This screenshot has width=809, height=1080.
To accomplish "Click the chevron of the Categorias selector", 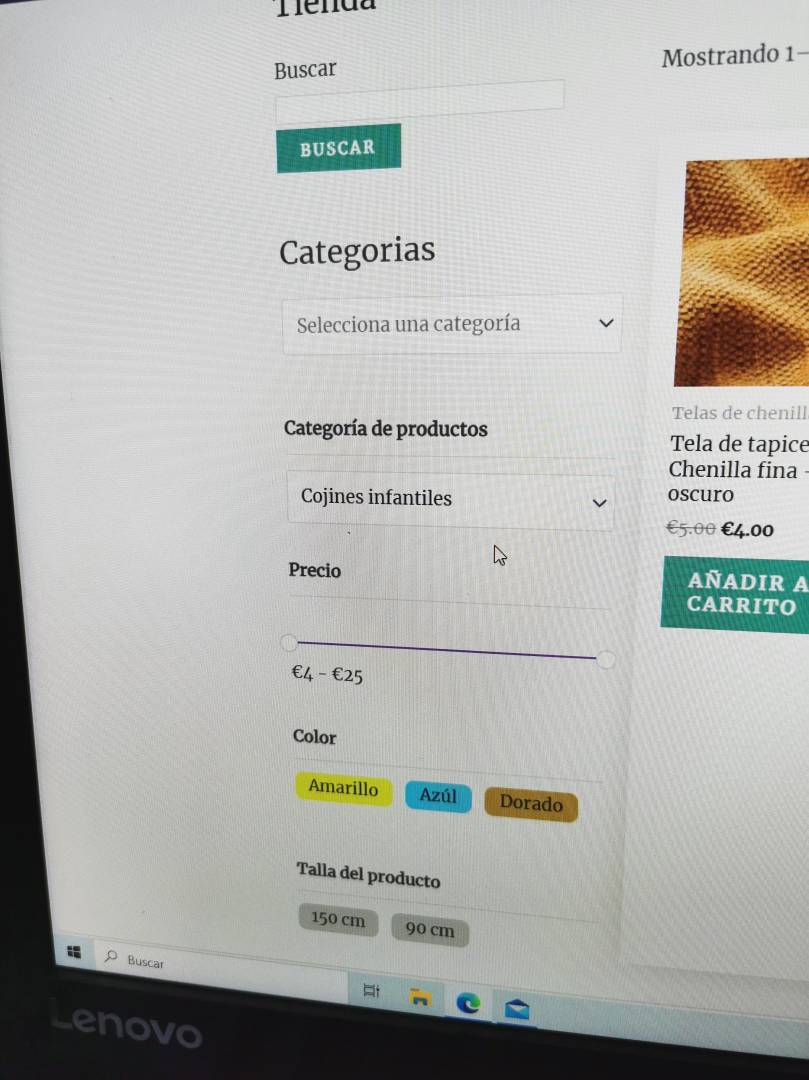I will 606,322.
